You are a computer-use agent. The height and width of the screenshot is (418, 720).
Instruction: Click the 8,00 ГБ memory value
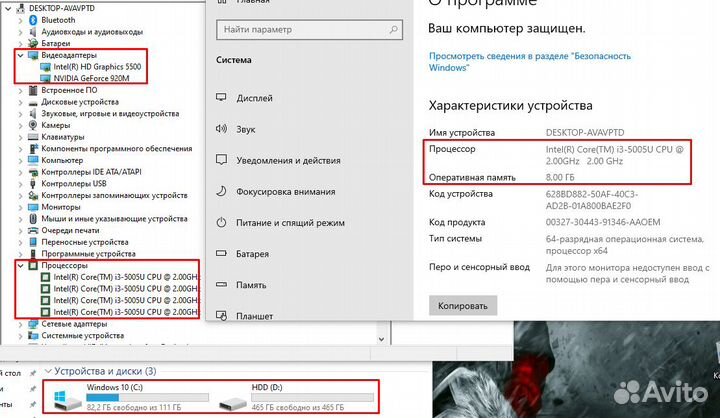560,177
